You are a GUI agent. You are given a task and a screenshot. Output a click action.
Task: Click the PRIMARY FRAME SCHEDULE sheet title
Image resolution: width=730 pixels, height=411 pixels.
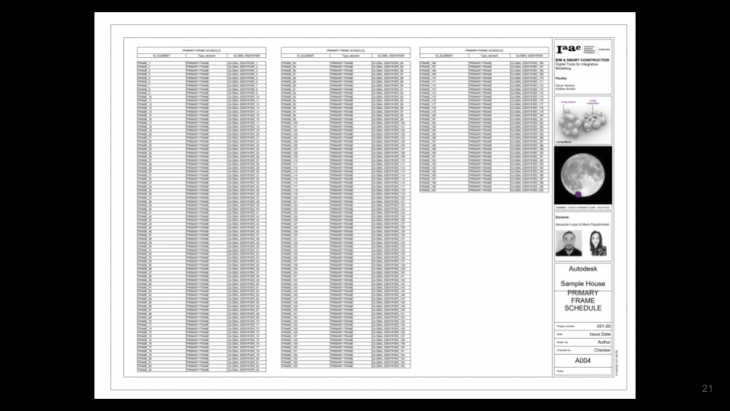coord(583,301)
